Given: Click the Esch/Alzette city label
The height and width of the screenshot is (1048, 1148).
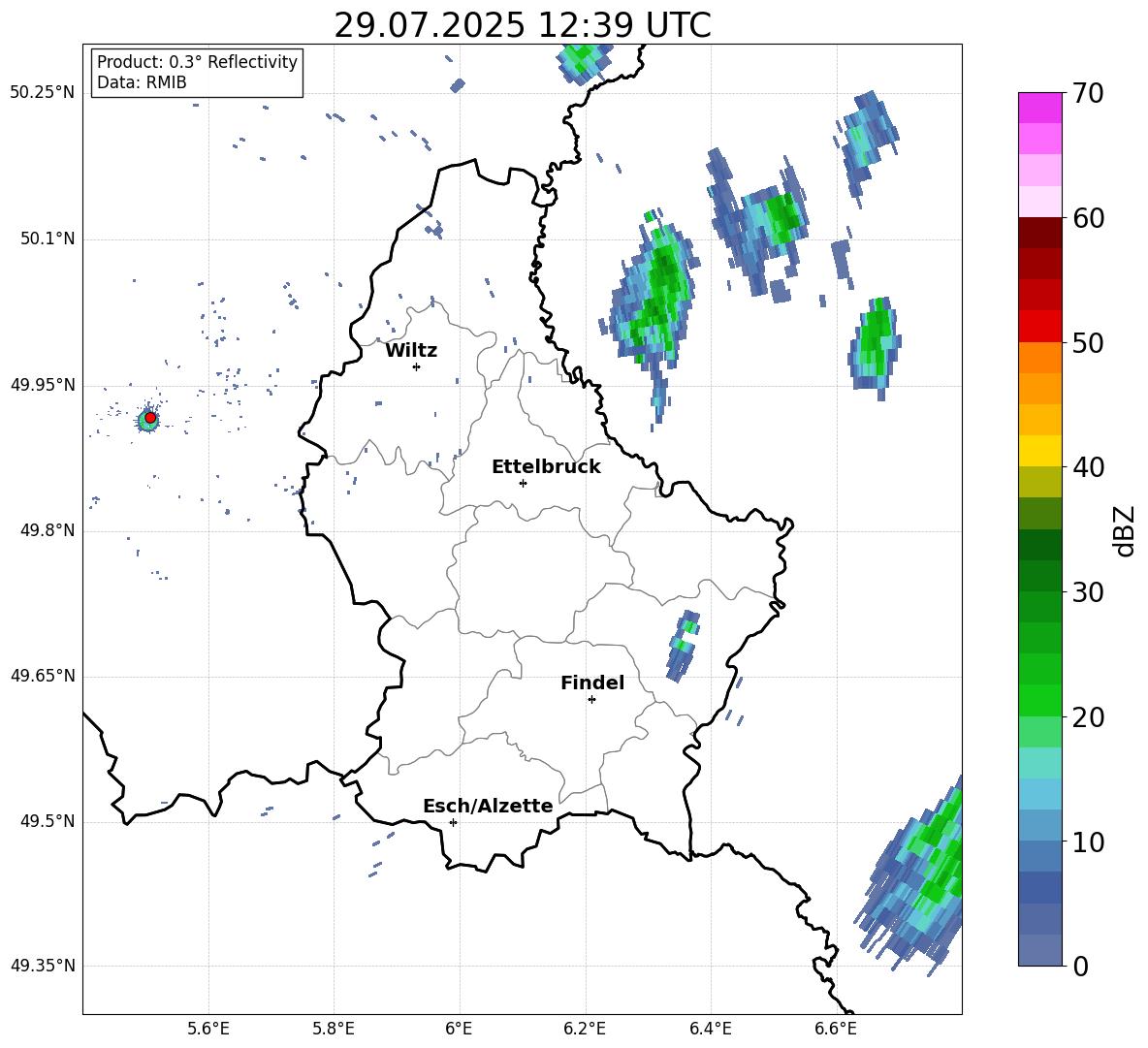Looking at the screenshot, I should 488,806.
